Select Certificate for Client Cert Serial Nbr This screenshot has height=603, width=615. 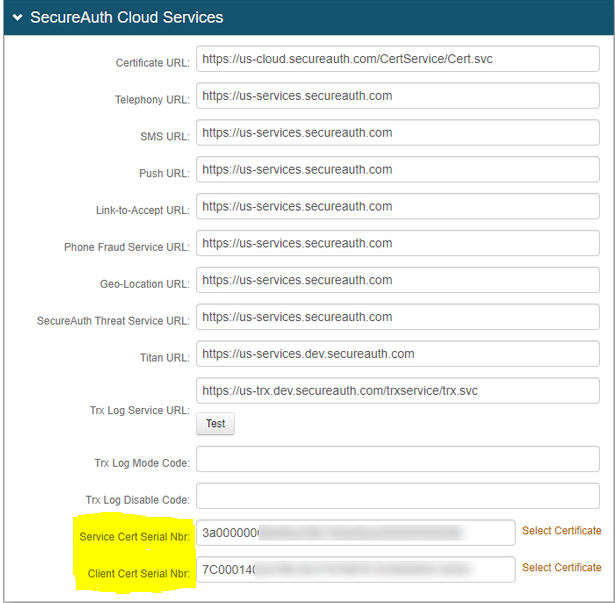561,568
